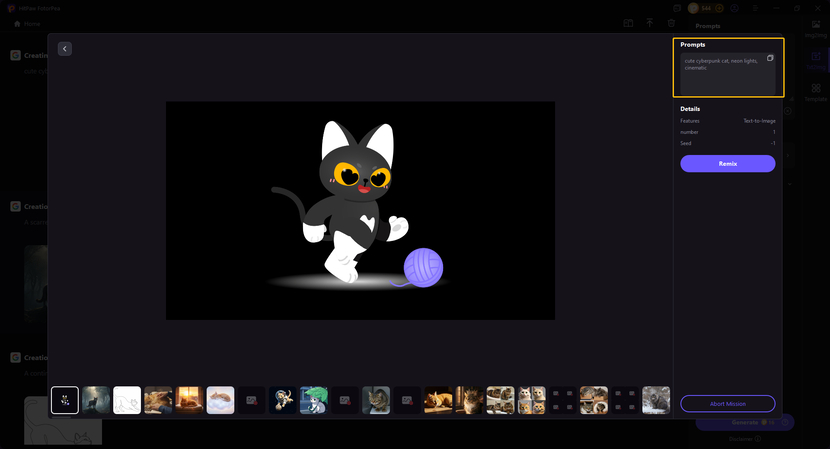The image size is (830, 449).
Task: Click the Abort Mission button
Action: [x=727, y=403]
